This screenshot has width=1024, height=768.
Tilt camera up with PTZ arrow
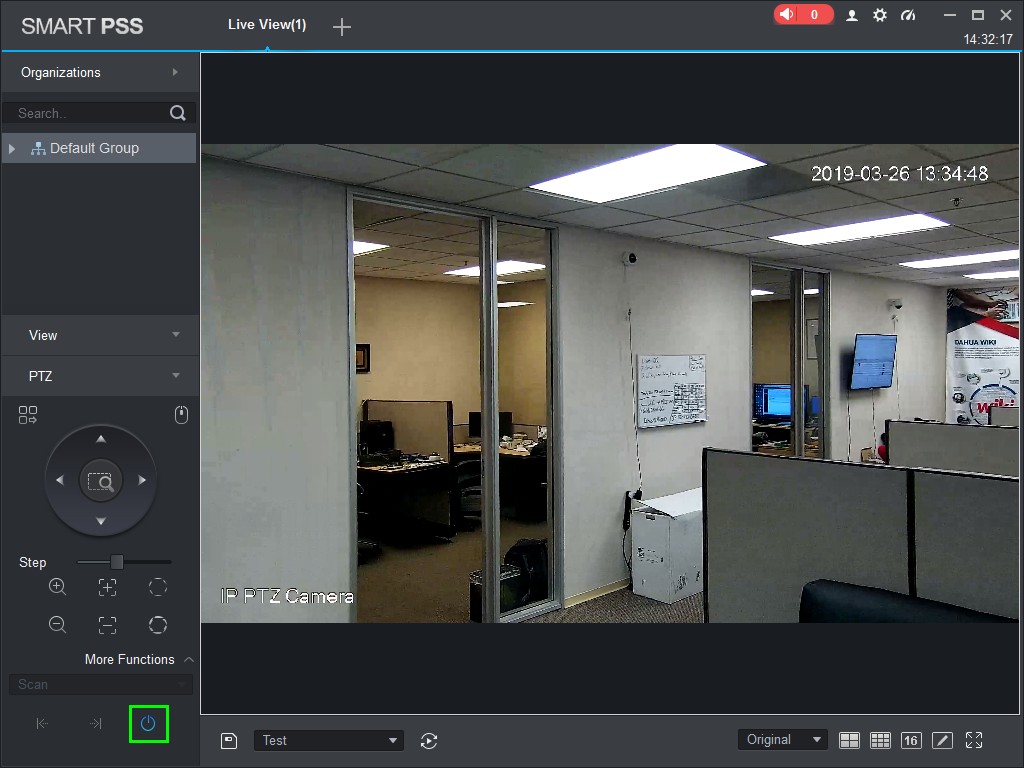pos(101,439)
